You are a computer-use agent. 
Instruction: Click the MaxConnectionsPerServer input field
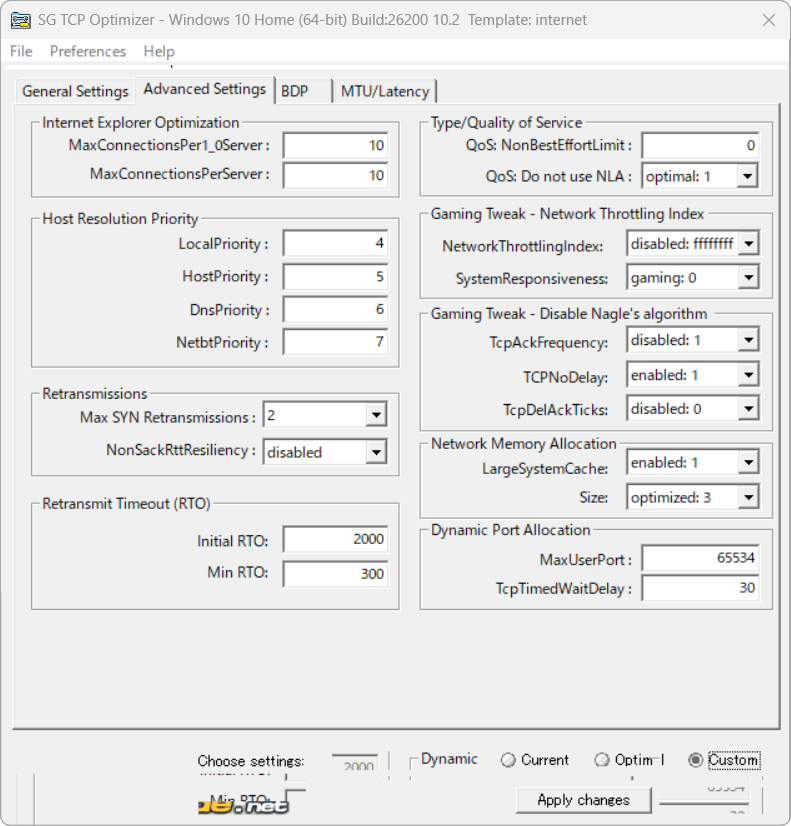click(335, 175)
